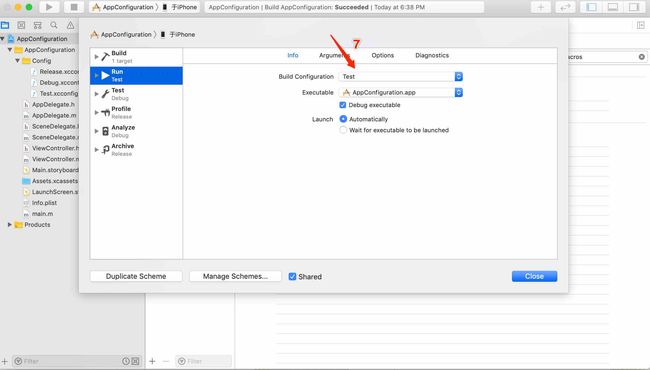Select the Build action in scheme list
The image size is (650, 370).
coord(136,57)
